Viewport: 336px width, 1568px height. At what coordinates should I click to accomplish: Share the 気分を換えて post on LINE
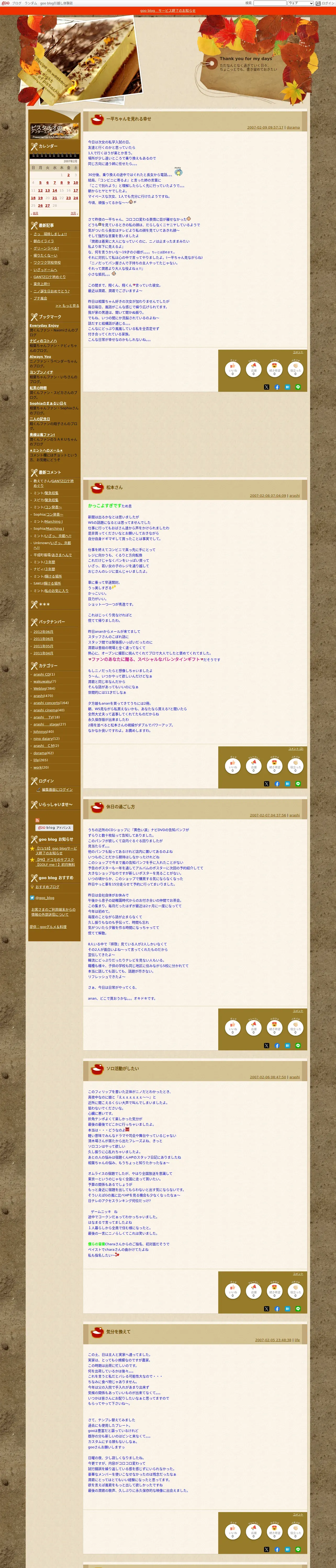(298, 1550)
